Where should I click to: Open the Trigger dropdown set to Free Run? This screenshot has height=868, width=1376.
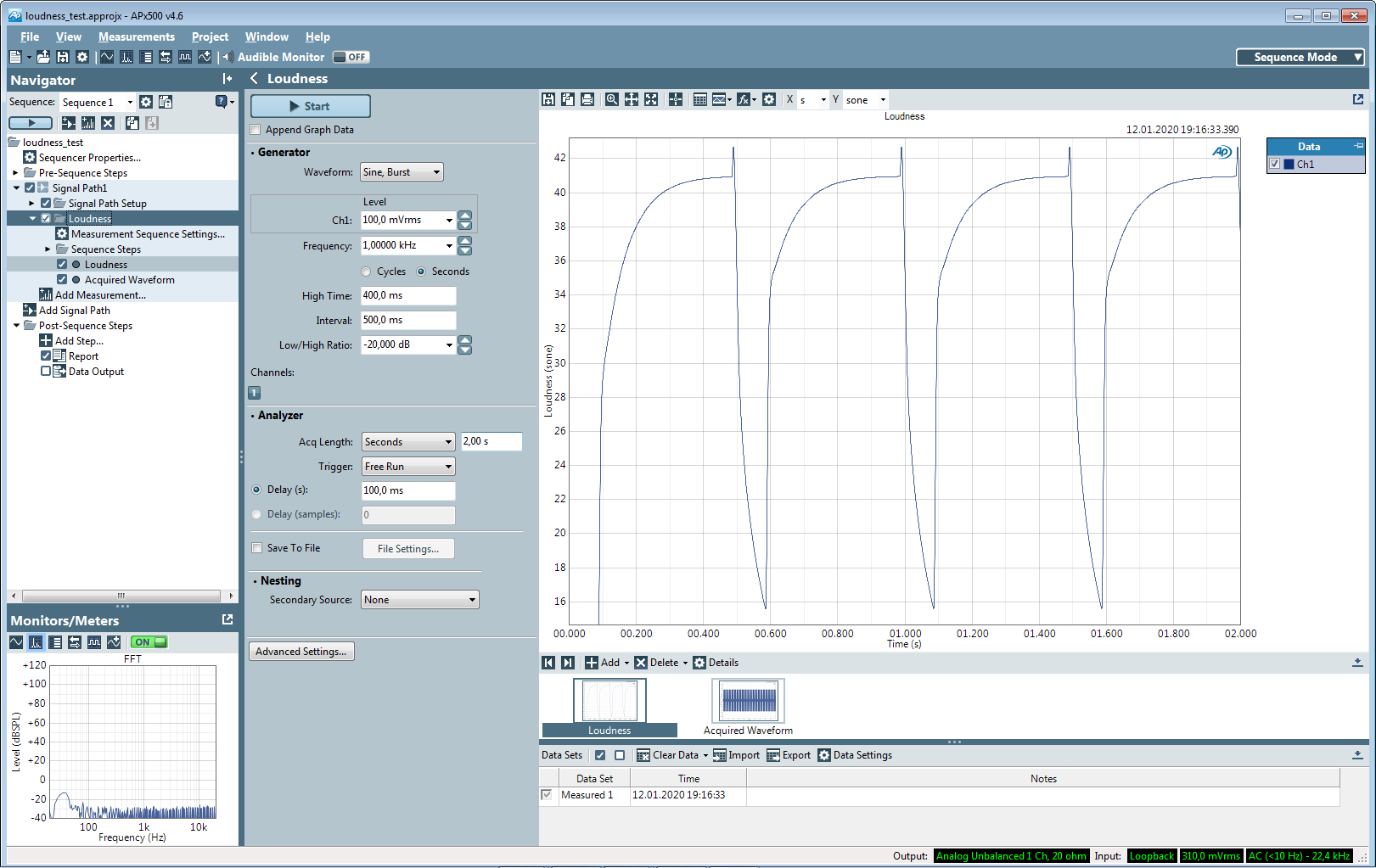pos(408,466)
